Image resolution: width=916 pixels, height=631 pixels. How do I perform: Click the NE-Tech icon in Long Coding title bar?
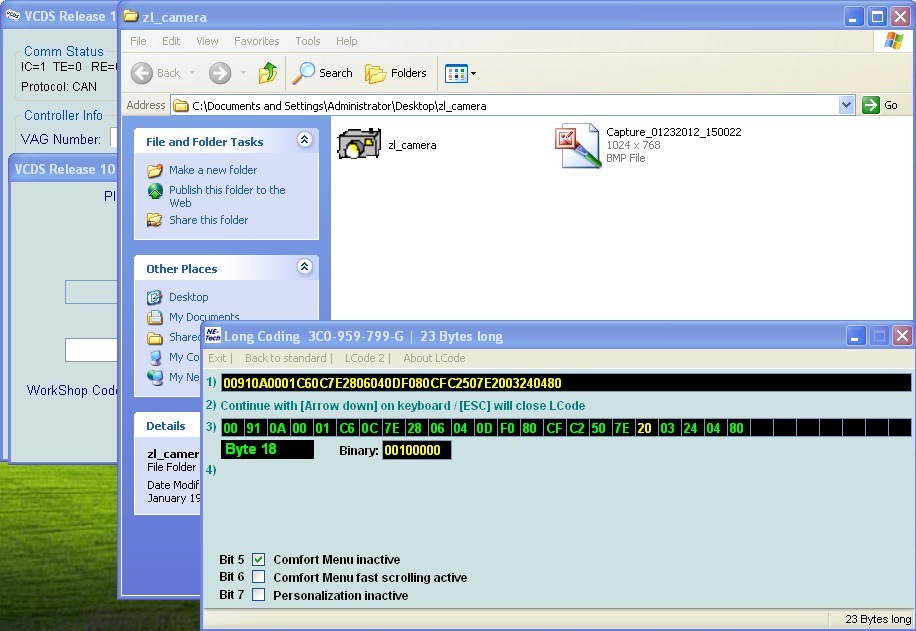[213, 335]
